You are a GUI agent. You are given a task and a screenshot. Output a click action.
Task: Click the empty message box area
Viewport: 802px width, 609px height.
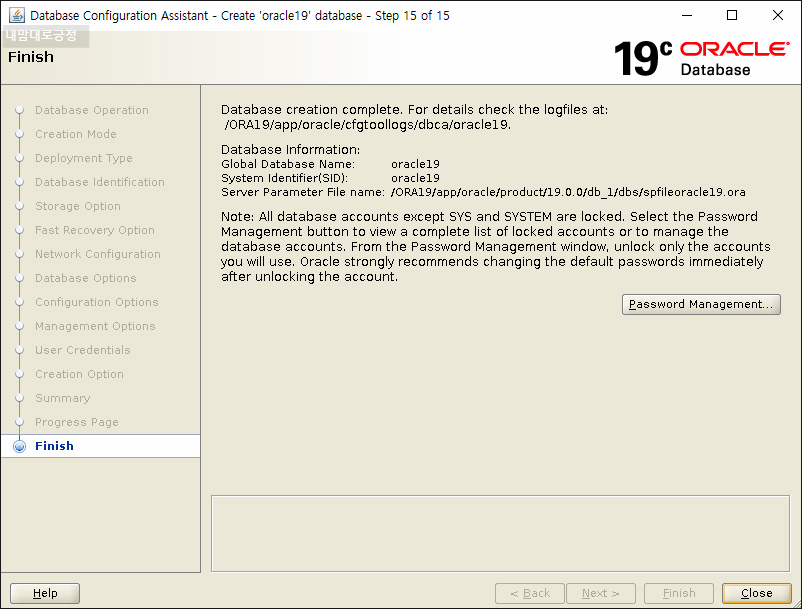click(500, 533)
